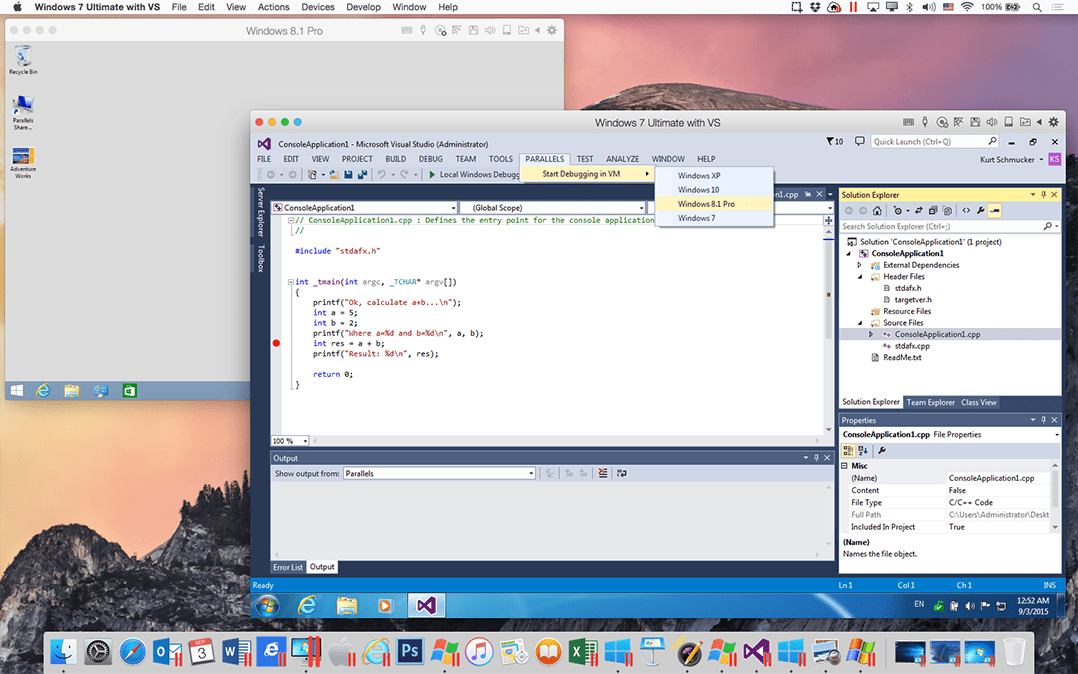Screen dimensions: 1078x674
Task: Click the Store icon on Windows 8.1 taskbar
Action: [x=129, y=391]
